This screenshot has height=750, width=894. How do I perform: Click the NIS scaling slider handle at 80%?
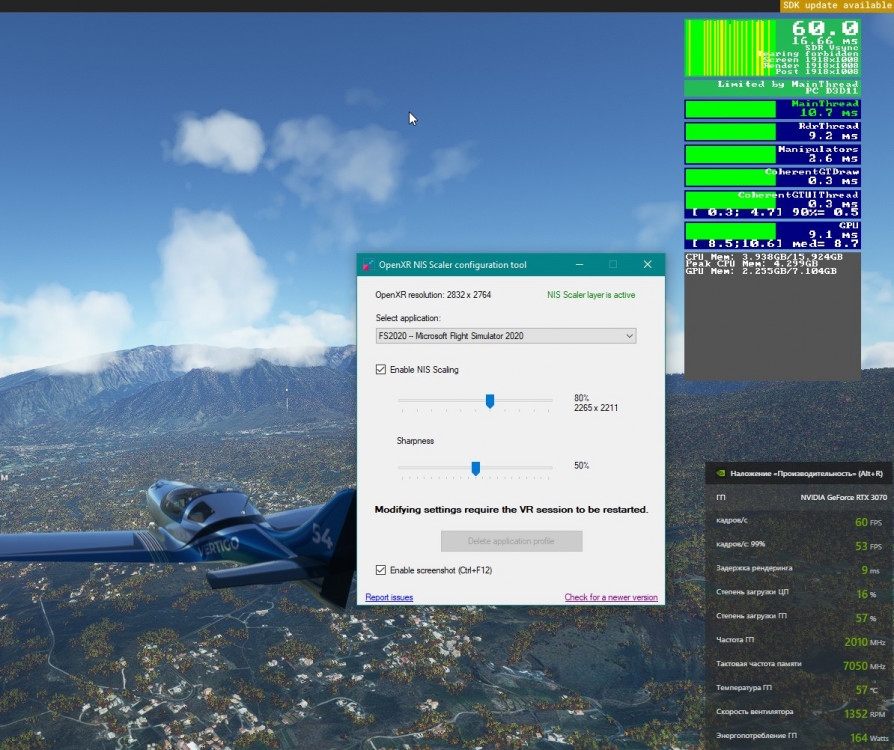(490, 401)
